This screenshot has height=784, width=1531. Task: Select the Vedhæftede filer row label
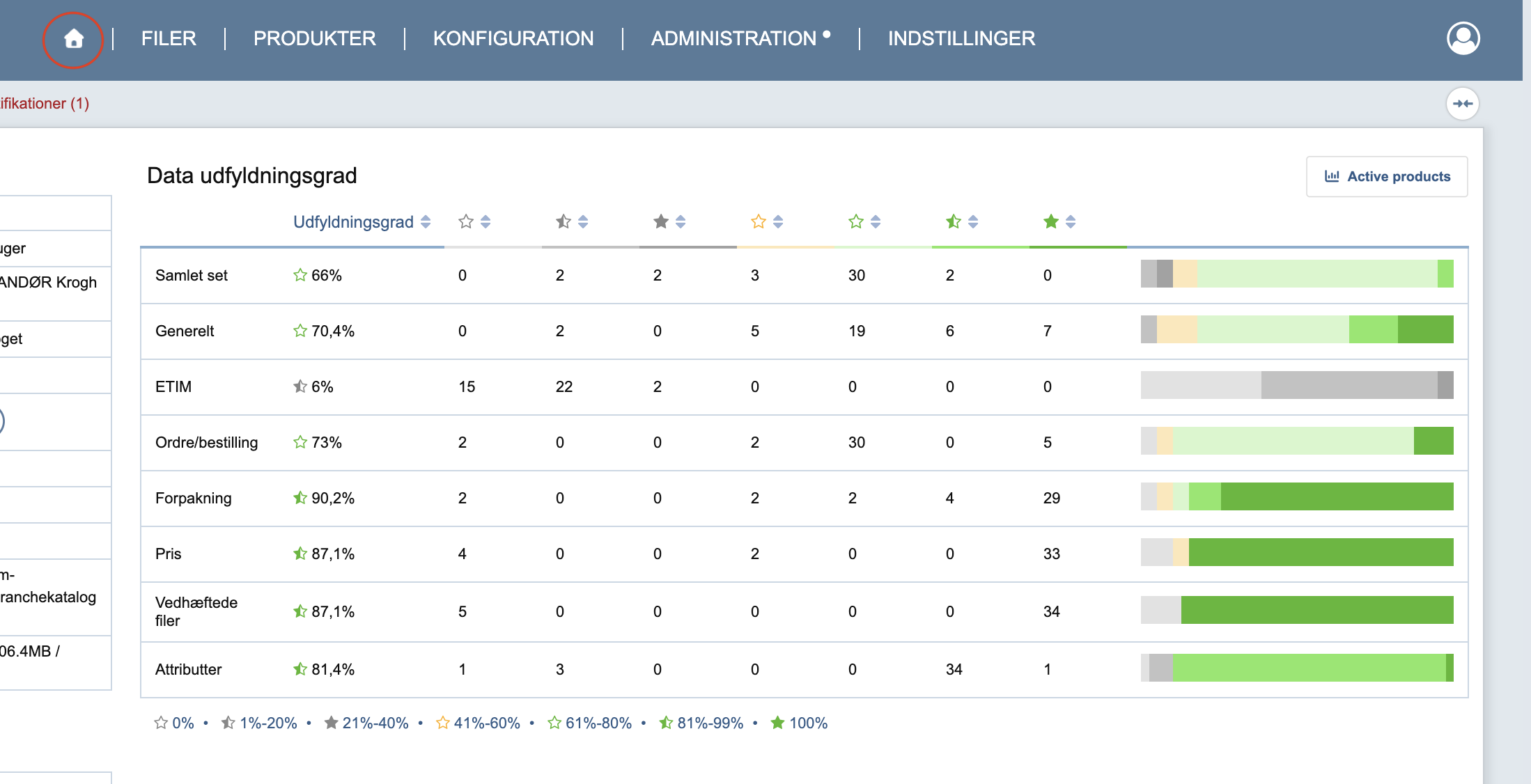196,611
